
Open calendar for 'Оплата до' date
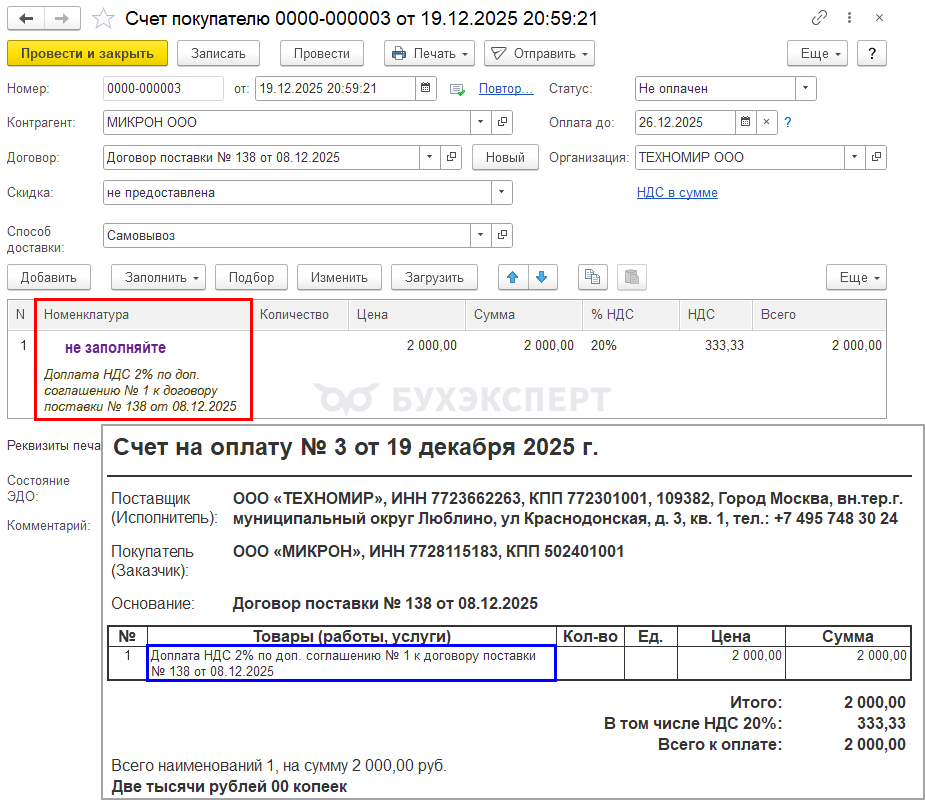(x=745, y=122)
